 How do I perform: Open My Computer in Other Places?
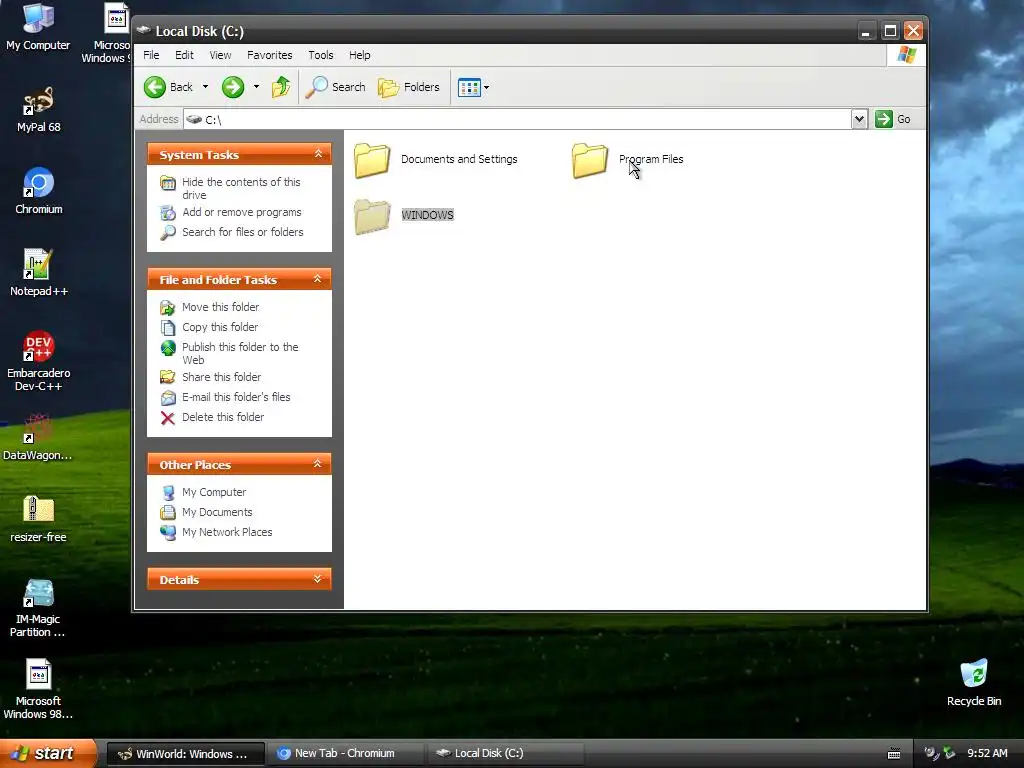pyautogui.click(x=214, y=492)
